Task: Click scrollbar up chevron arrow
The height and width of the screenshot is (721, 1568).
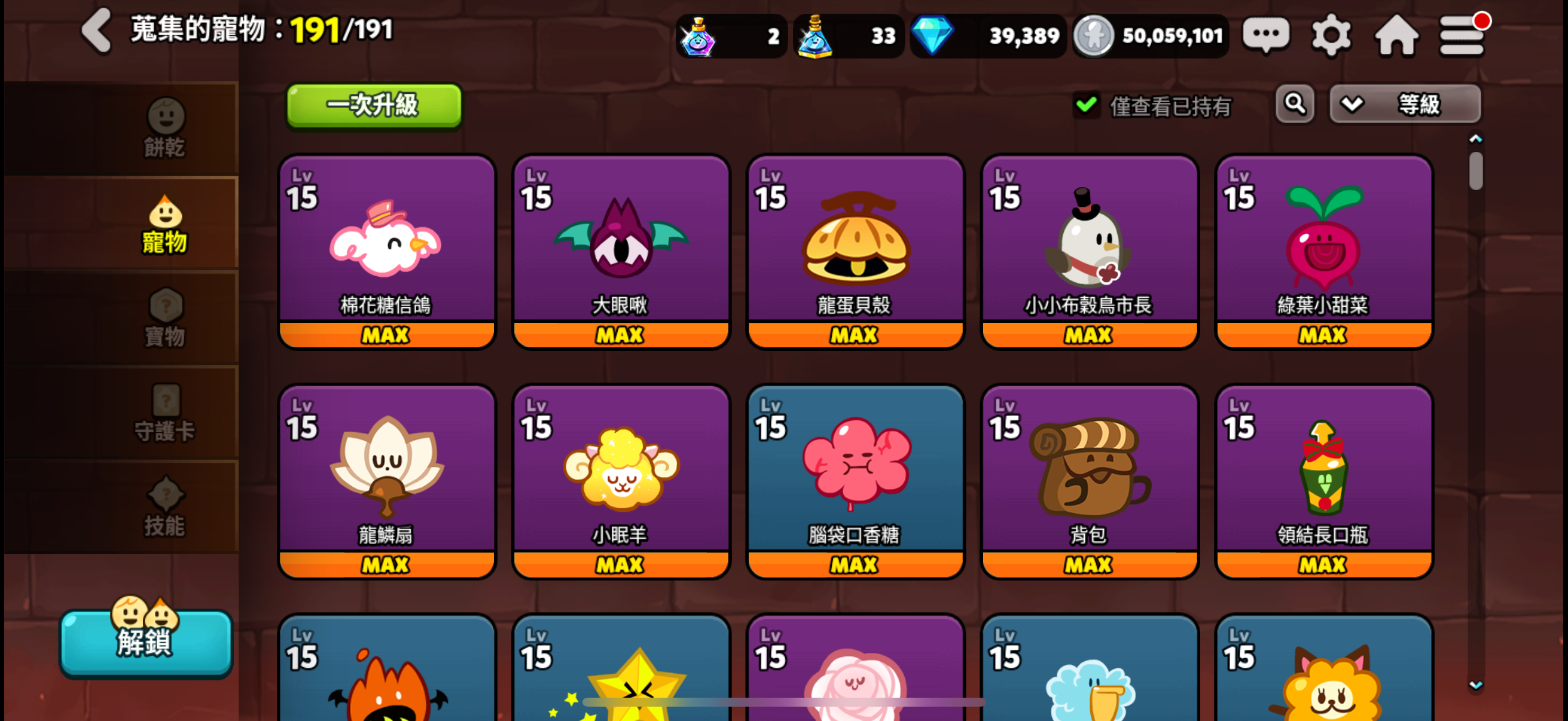Action: pos(1475,139)
